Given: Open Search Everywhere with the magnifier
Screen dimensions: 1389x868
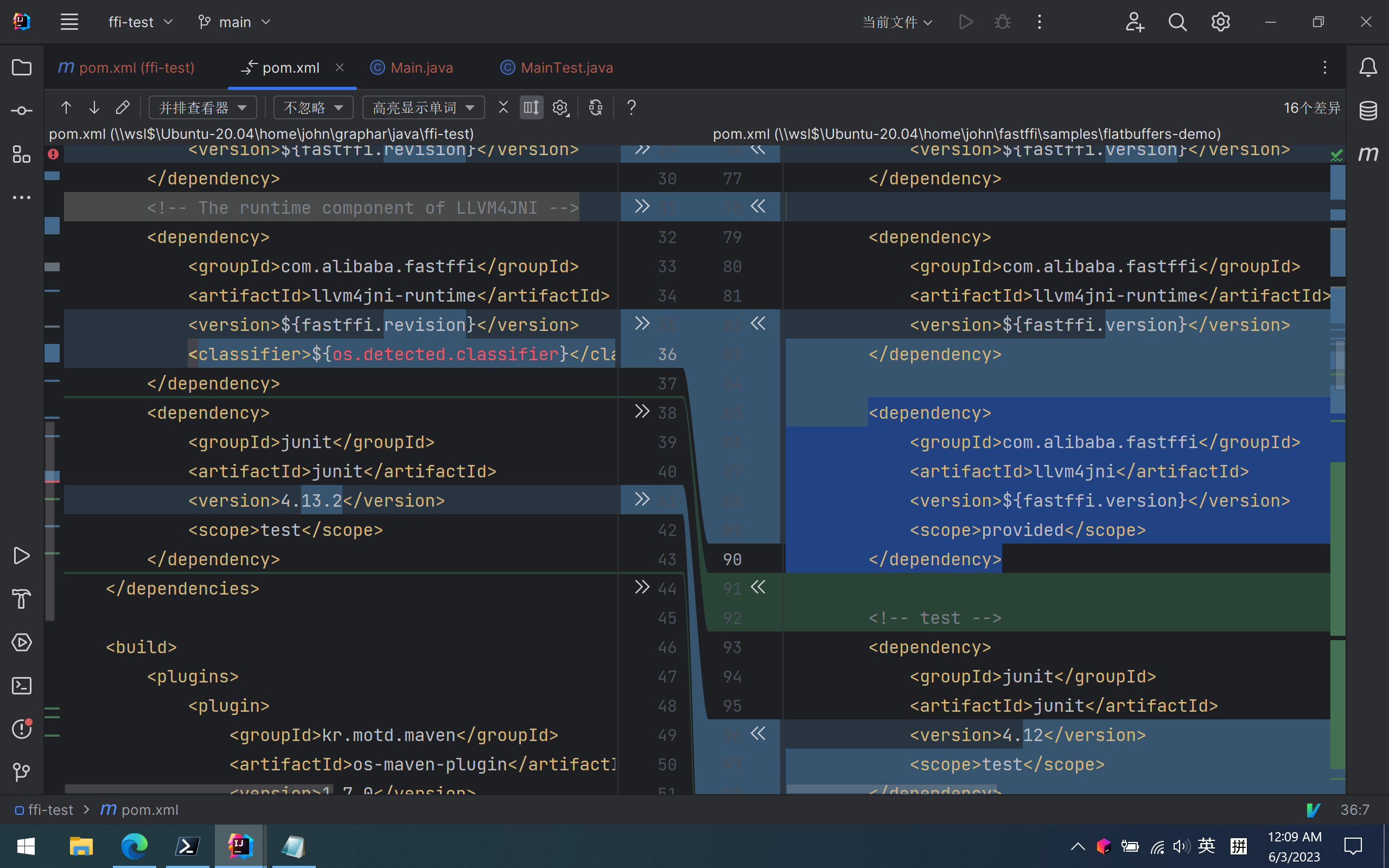Looking at the screenshot, I should point(1177,22).
